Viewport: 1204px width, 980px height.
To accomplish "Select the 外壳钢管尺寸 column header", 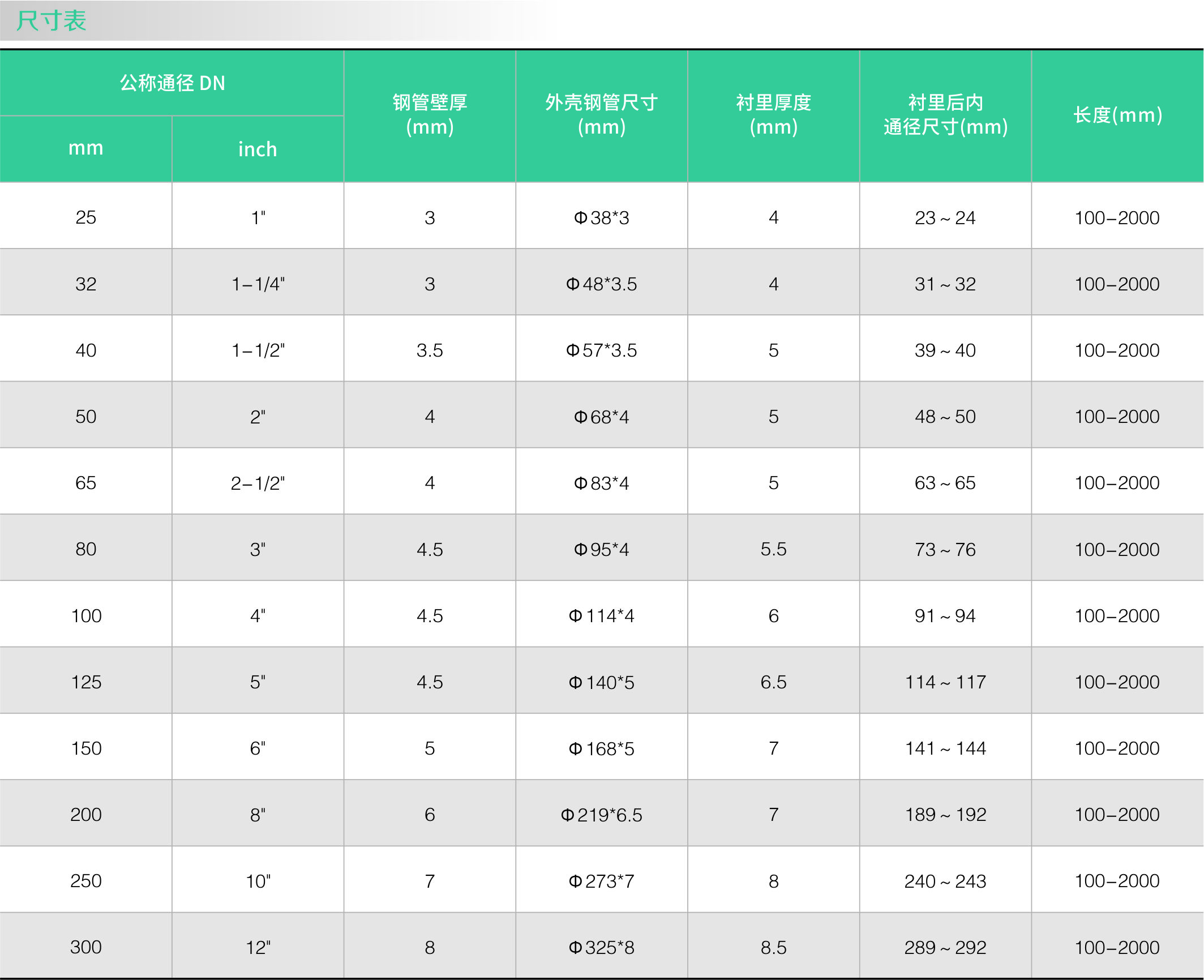I will [601, 114].
